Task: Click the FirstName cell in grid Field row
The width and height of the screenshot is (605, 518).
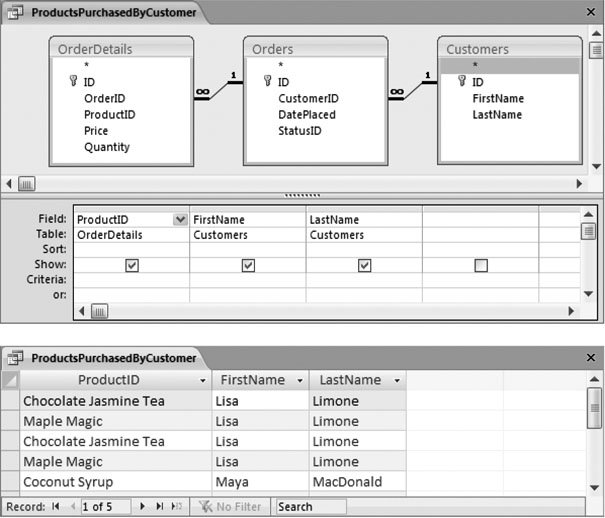Action: point(248,219)
